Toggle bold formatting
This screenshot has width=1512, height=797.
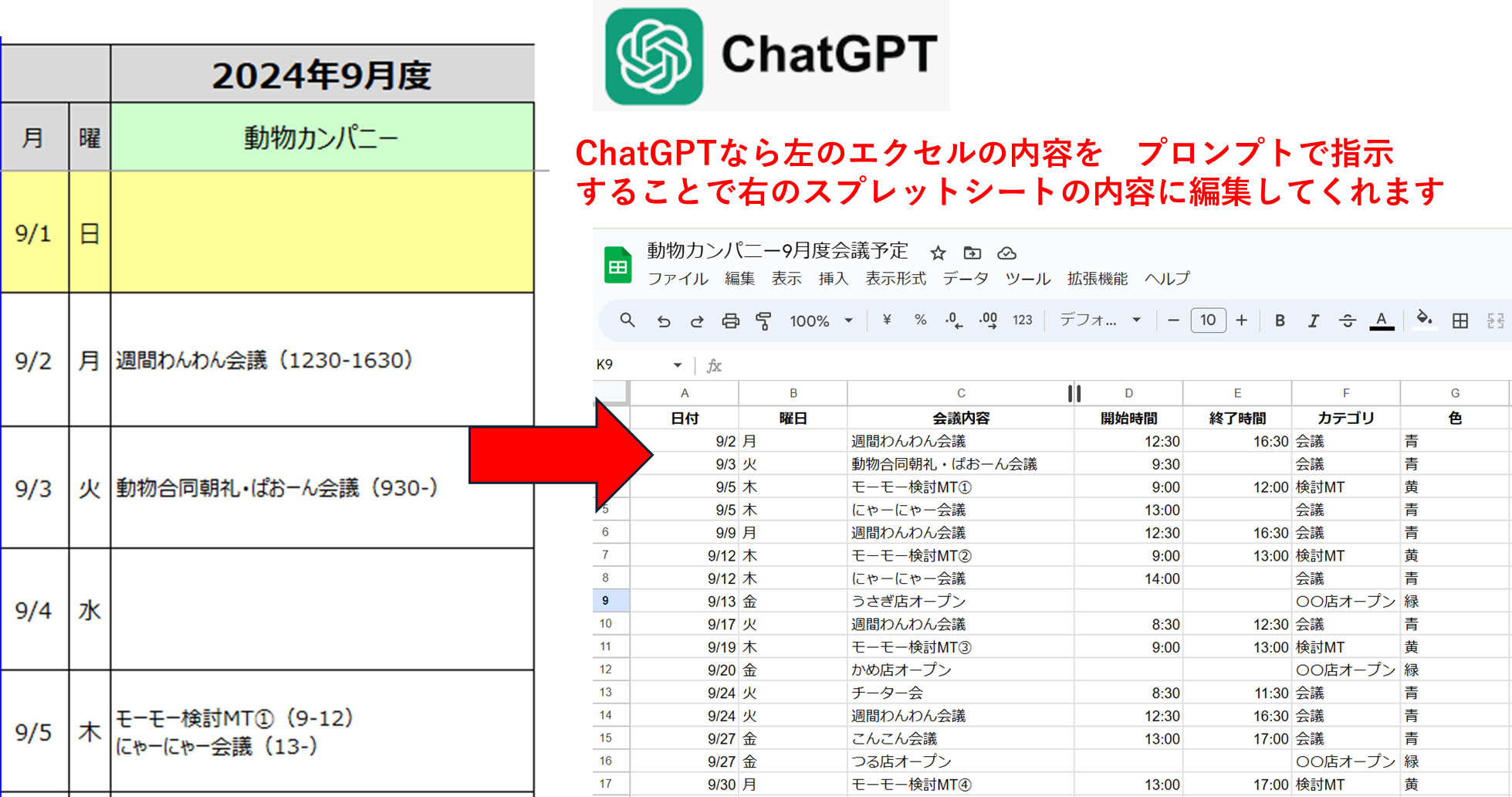pyautogui.click(x=1280, y=320)
